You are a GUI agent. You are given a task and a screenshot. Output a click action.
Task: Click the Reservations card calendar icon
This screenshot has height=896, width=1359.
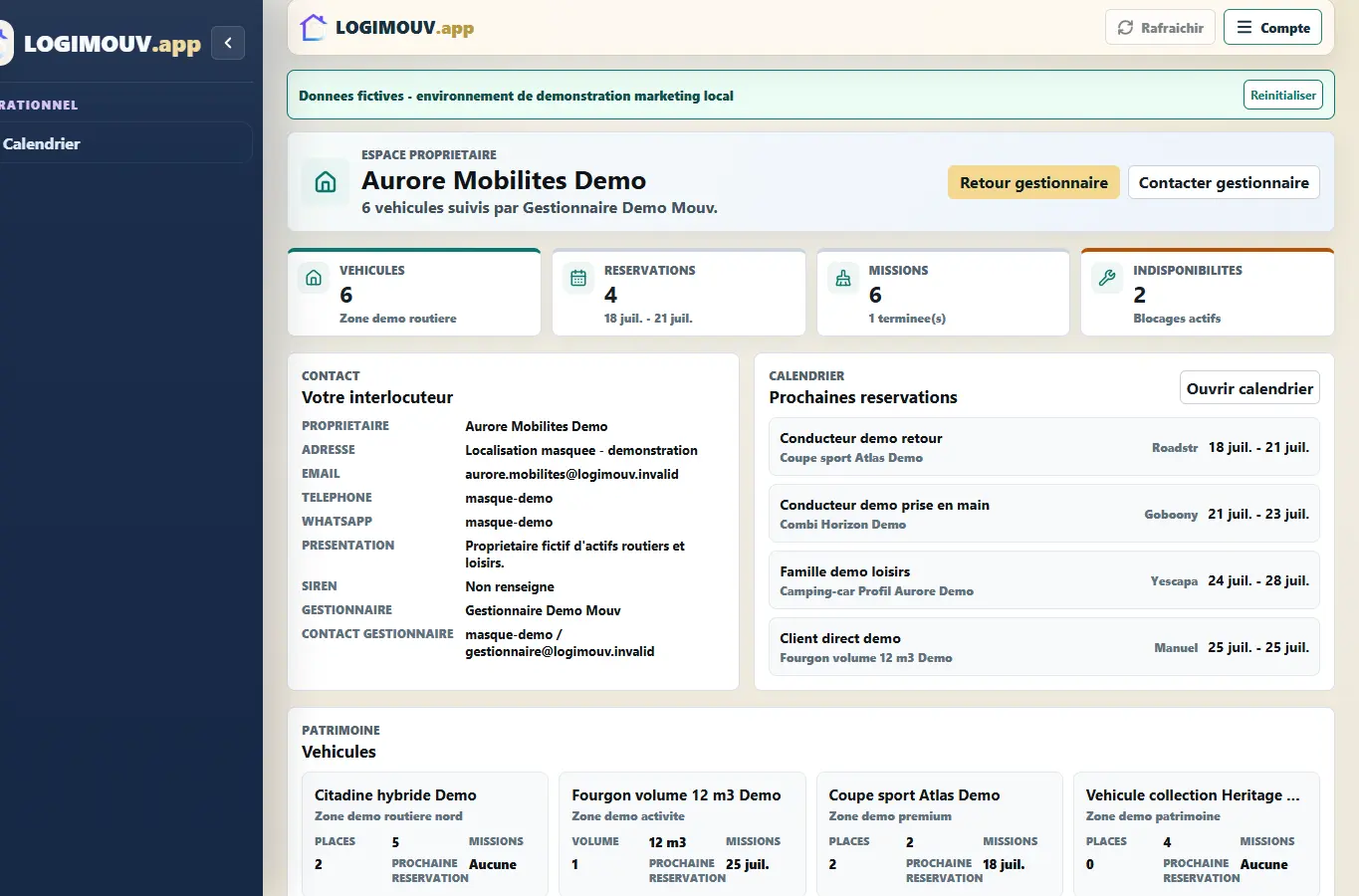click(578, 278)
